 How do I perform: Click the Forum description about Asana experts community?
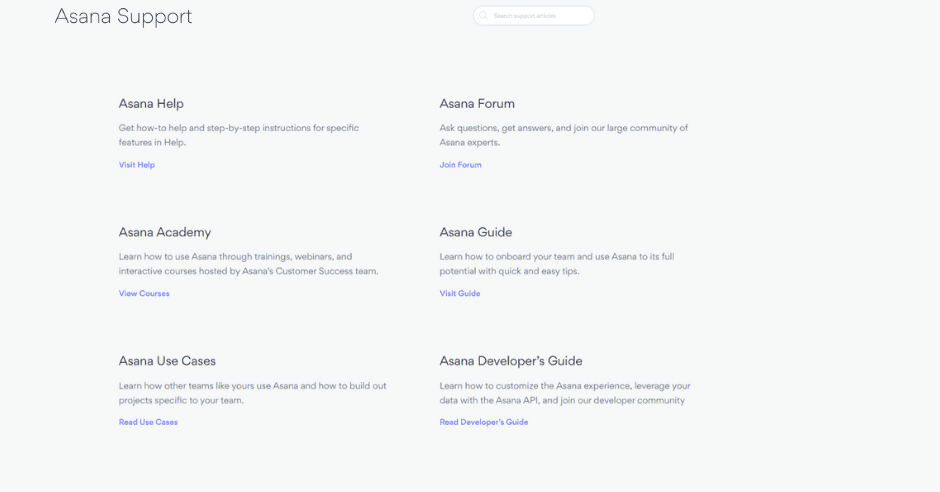pyautogui.click(x=563, y=135)
